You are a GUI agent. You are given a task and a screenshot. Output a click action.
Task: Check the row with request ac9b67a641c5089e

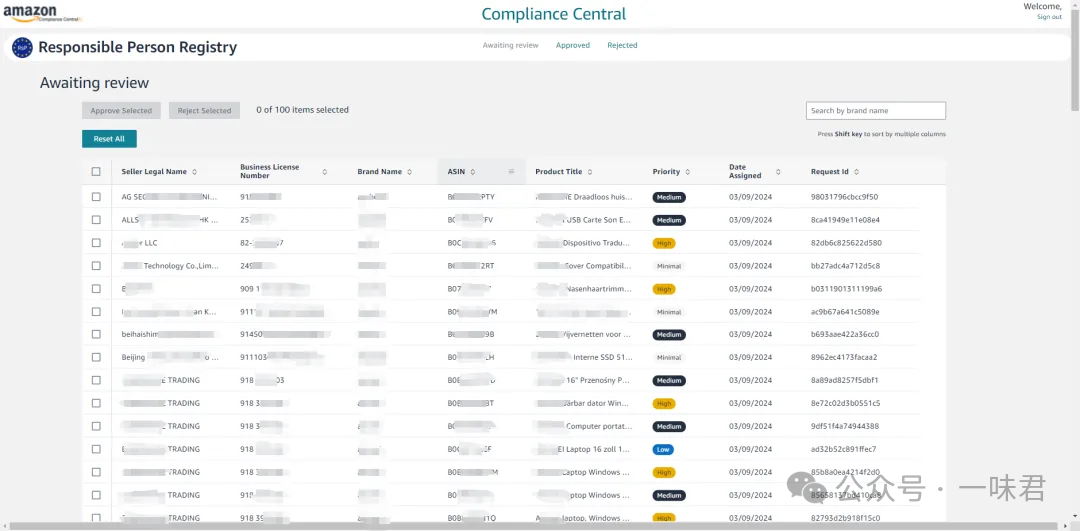click(96, 311)
